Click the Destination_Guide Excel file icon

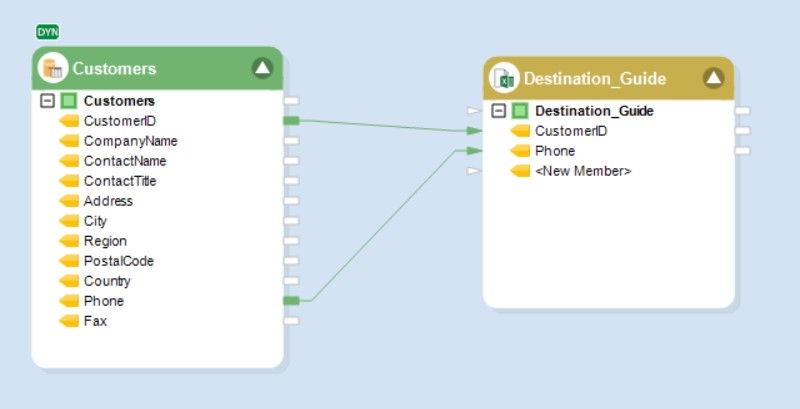pos(504,78)
